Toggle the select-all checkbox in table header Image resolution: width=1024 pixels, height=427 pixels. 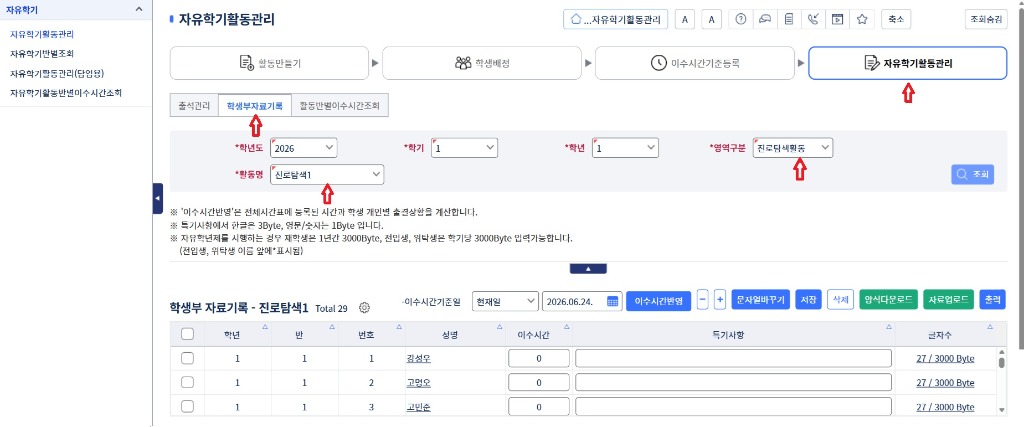click(x=187, y=334)
